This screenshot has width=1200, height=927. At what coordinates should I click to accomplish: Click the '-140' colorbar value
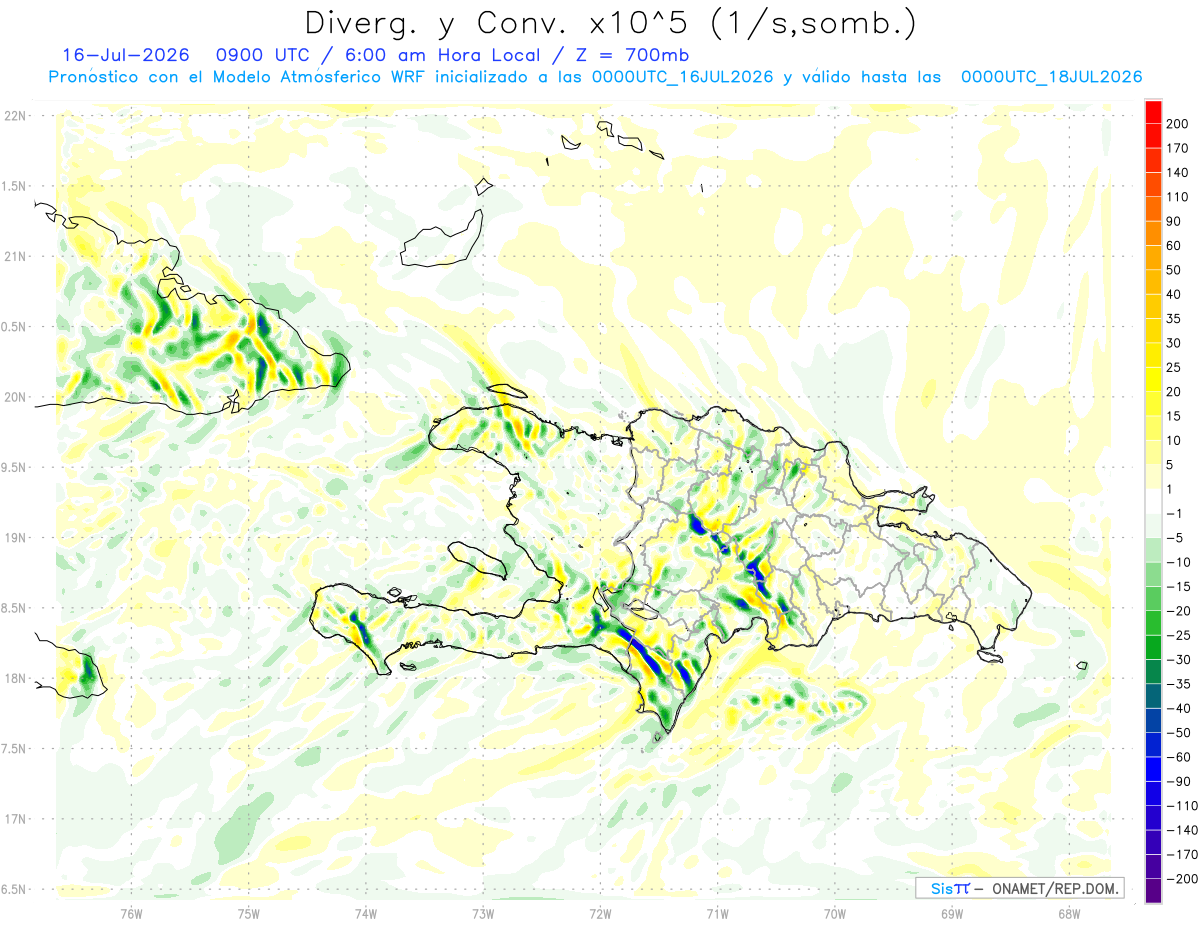click(x=1182, y=830)
